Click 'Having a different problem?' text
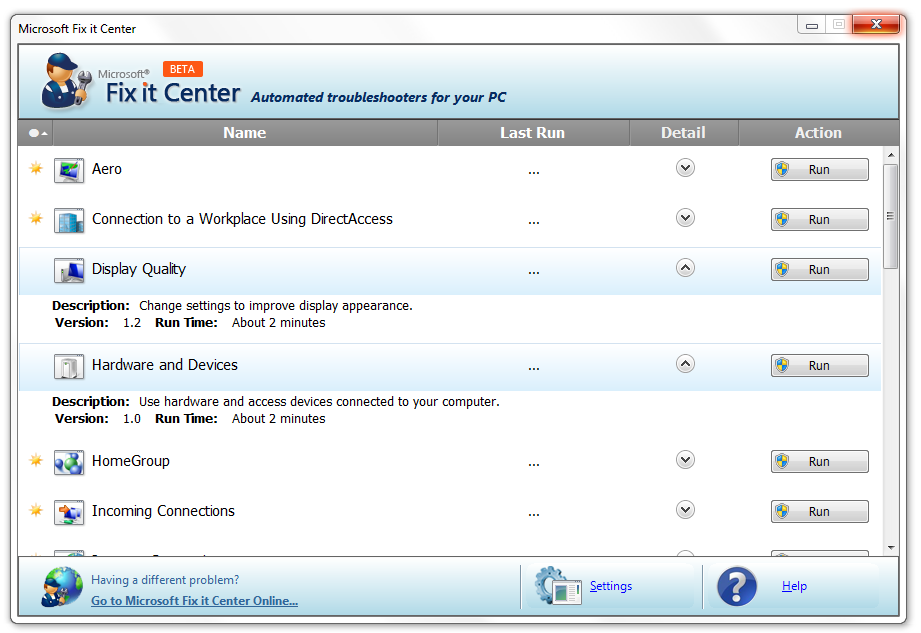 point(165,580)
